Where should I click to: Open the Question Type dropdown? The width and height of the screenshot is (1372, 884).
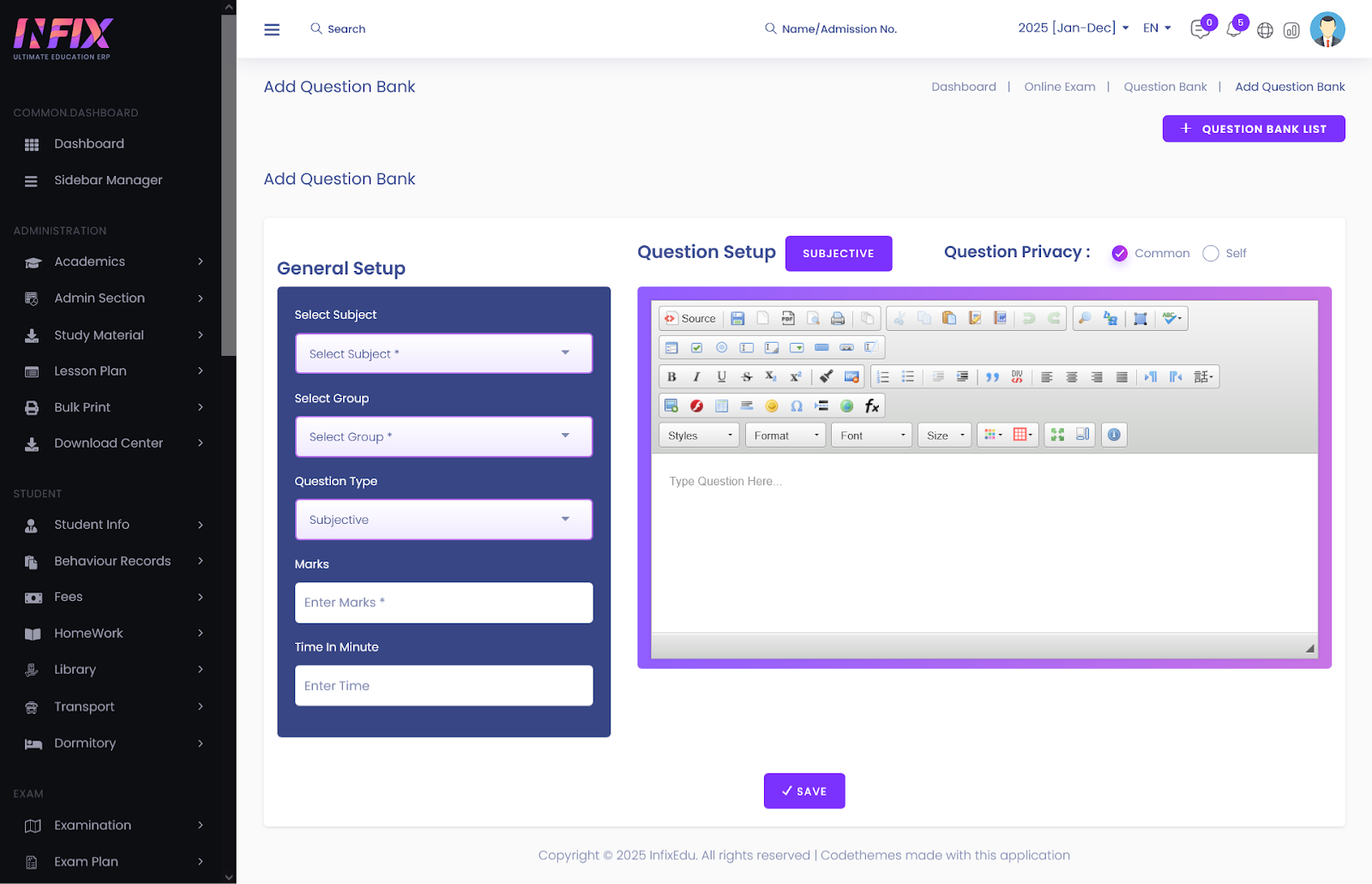[x=443, y=520]
